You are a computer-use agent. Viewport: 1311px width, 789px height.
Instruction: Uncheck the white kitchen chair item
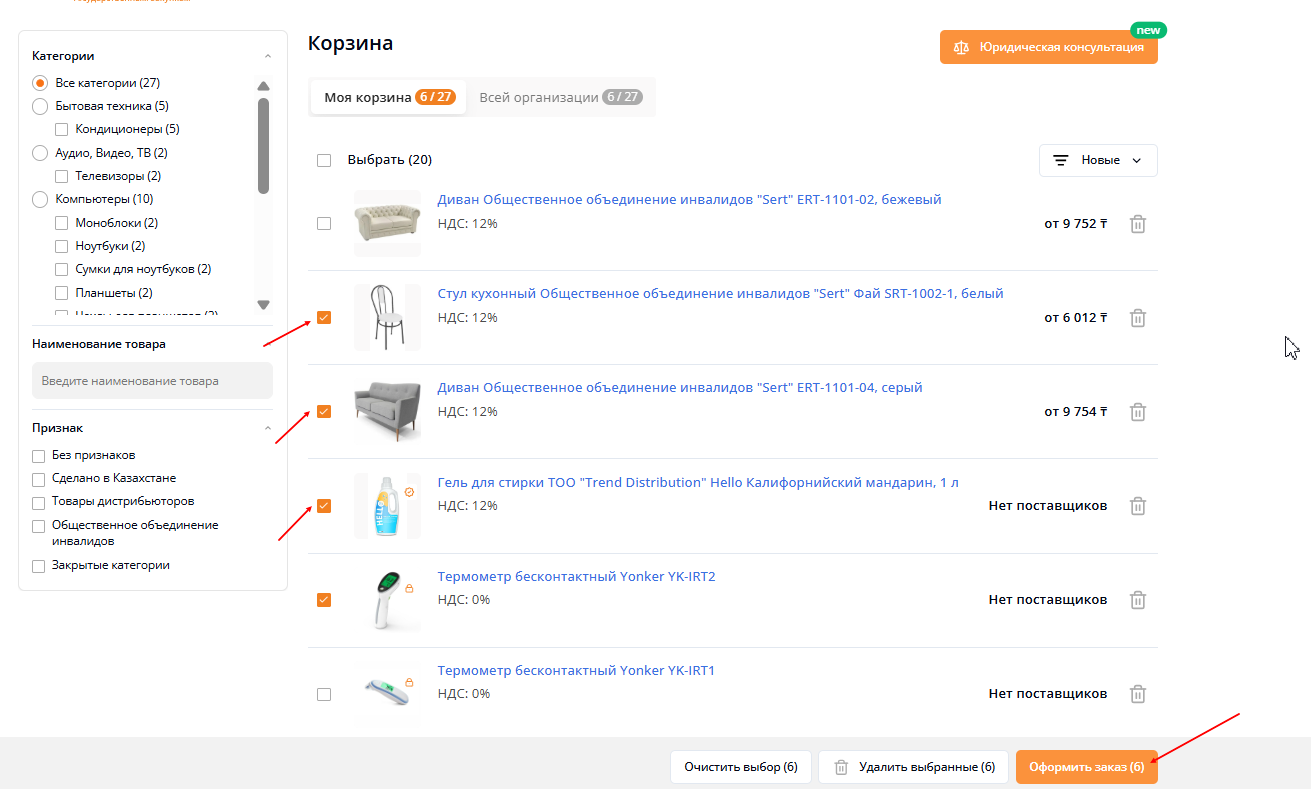324,318
